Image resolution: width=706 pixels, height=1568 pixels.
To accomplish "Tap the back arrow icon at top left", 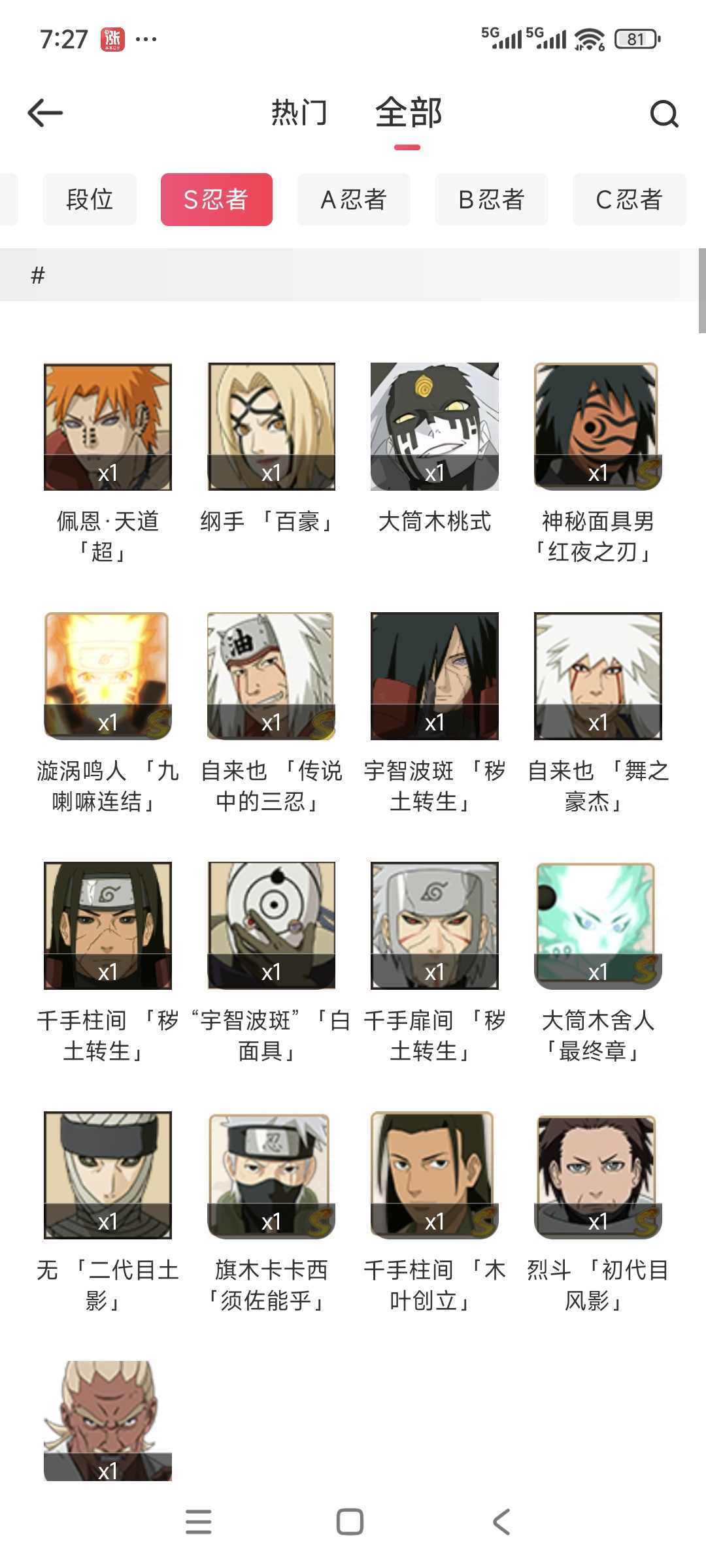I will (45, 113).
